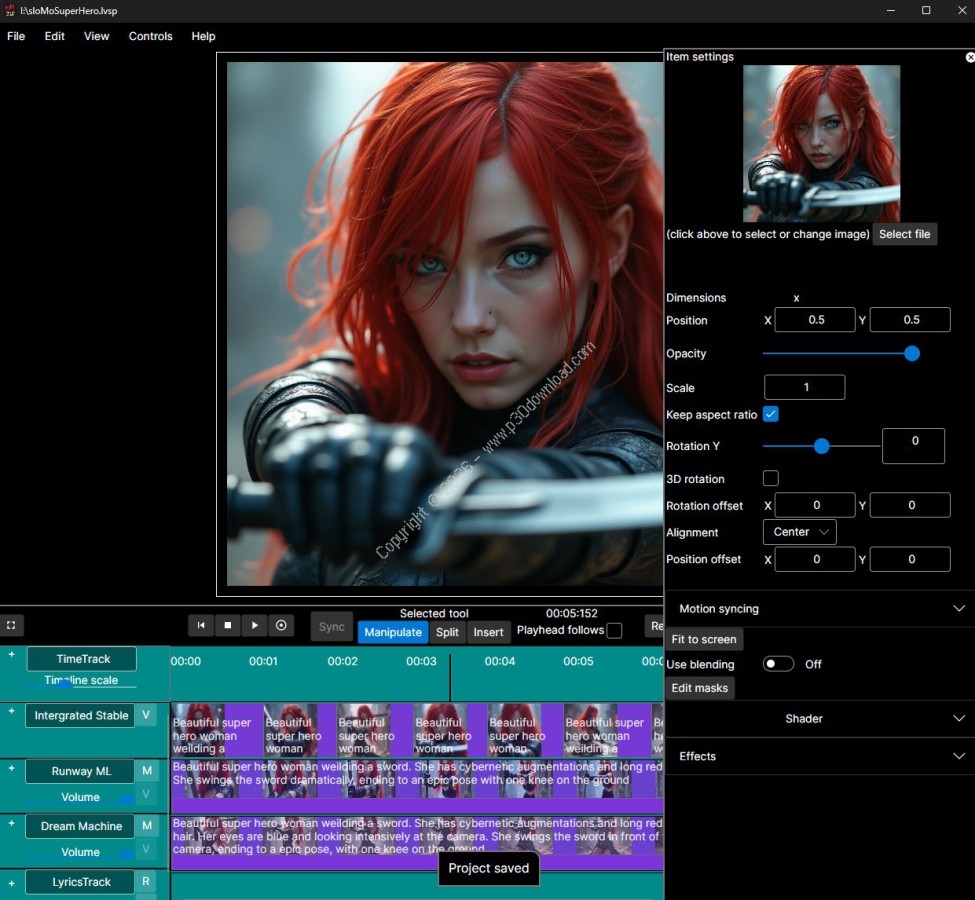The height and width of the screenshot is (900, 975).
Task: Enable the Playhead follows checkbox
Action: point(614,631)
